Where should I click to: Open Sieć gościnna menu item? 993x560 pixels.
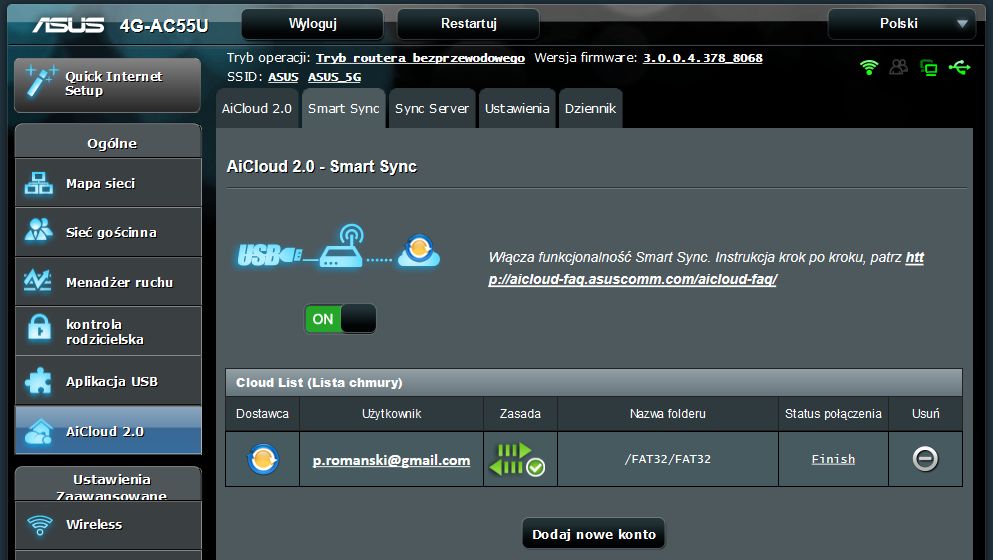tap(108, 232)
